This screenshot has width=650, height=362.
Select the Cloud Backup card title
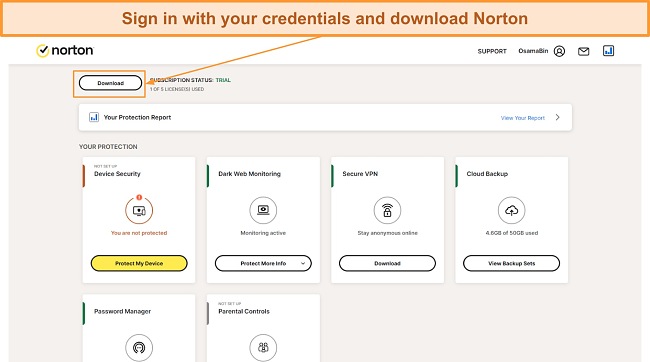coord(487,174)
